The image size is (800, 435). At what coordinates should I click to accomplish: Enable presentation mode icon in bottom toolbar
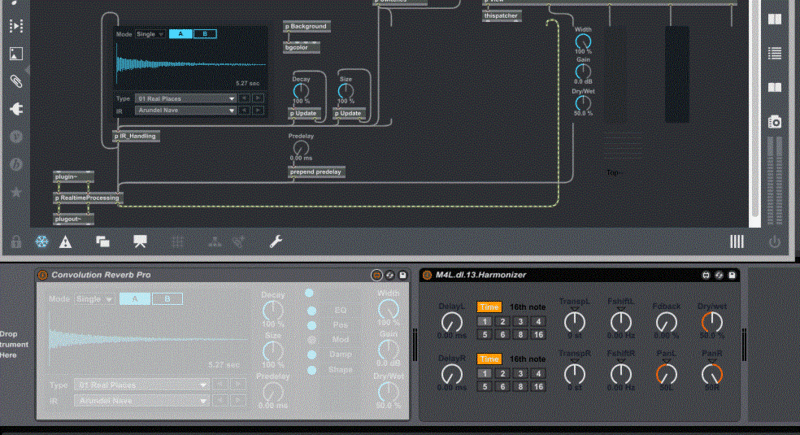(140, 241)
